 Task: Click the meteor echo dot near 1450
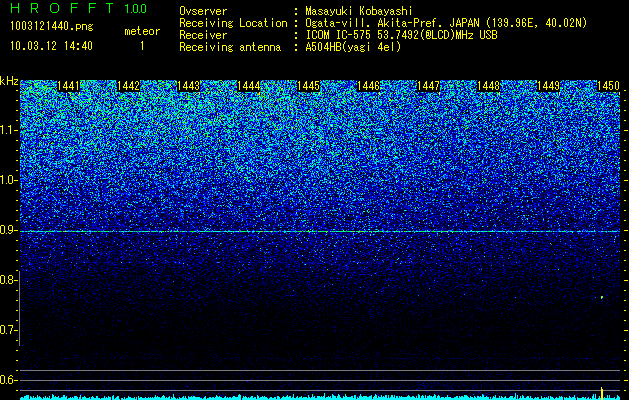click(602, 297)
